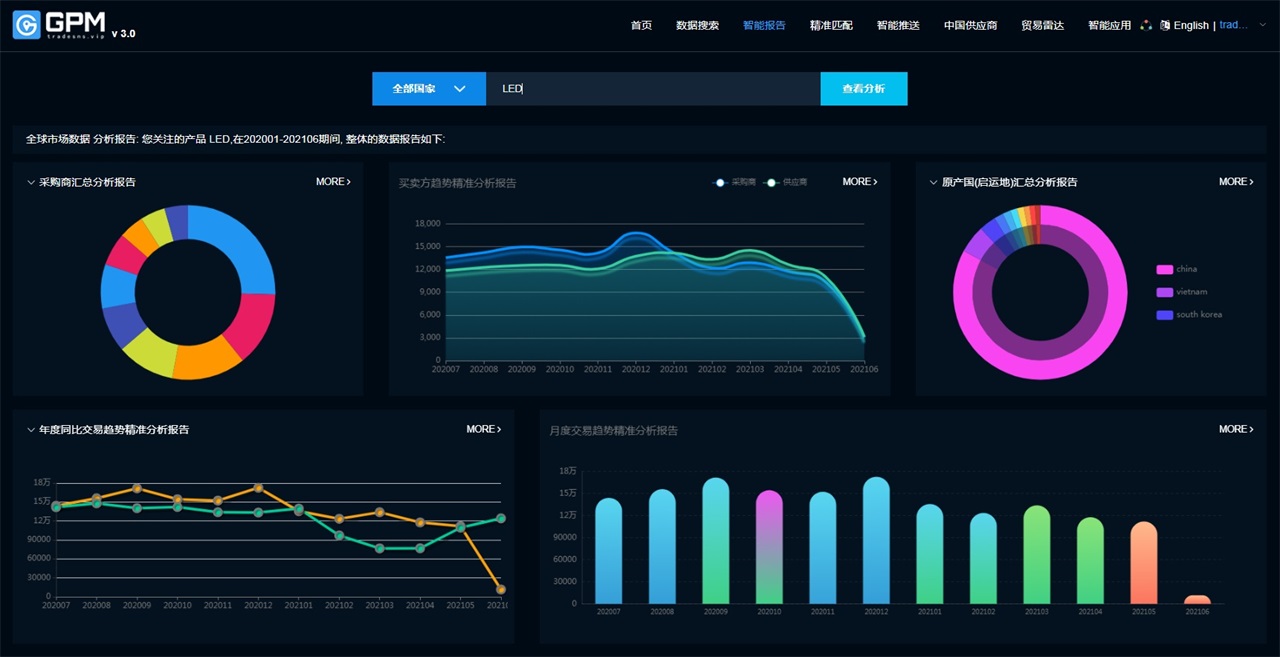The image size is (1280, 657).
Task: Click the LED search input field
Action: pyautogui.click(x=652, y=89)
